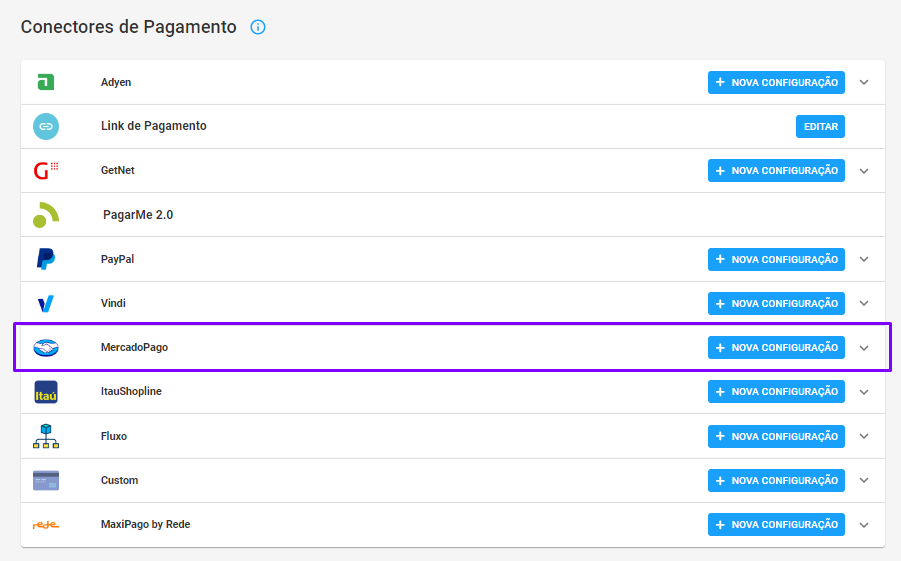
Task: Expand the MaxiPago by Rede chevron
Action: point(864,525)
